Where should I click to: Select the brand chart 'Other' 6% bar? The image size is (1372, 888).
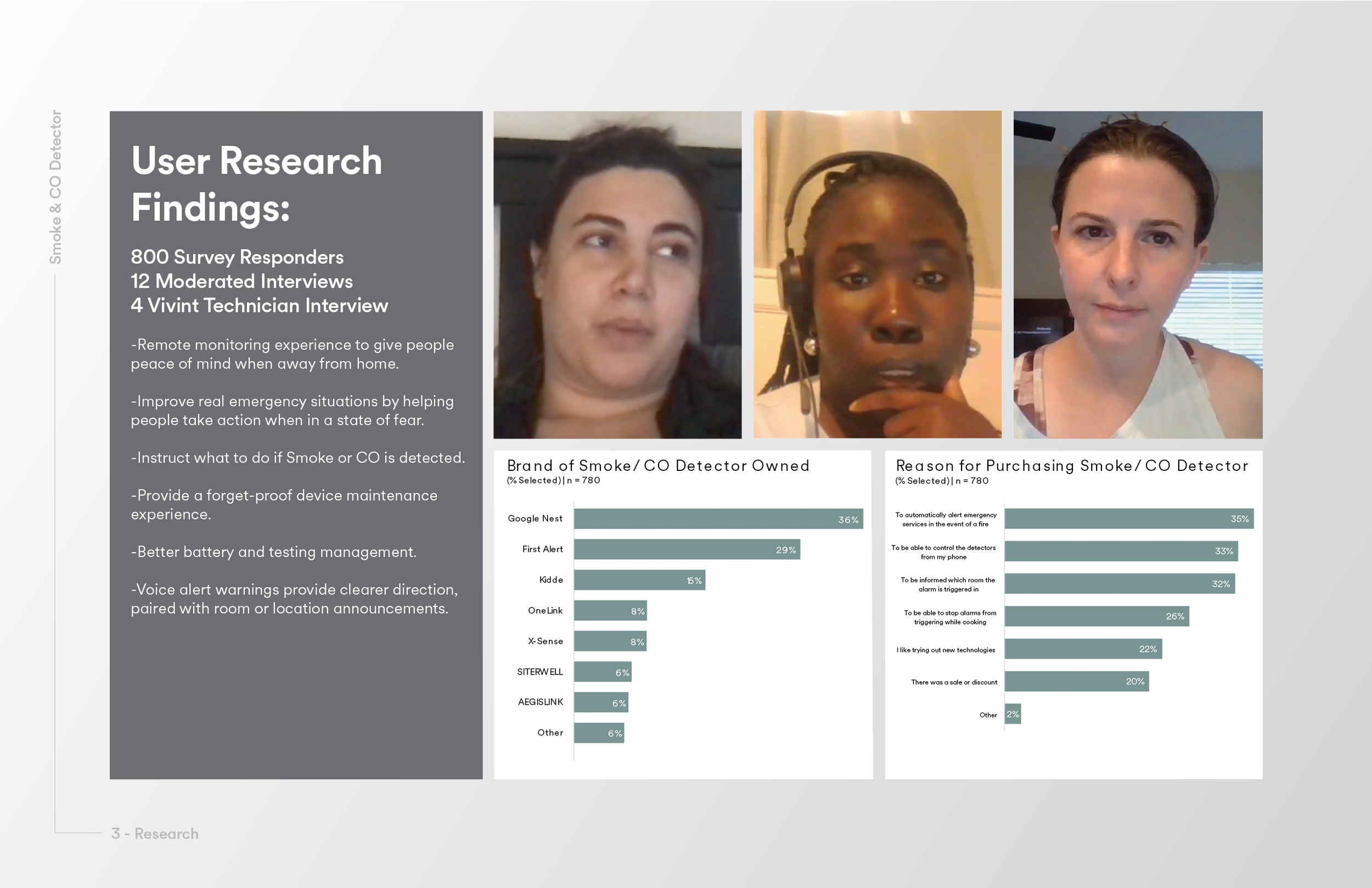pyautogui.click(x=599, y=733)
